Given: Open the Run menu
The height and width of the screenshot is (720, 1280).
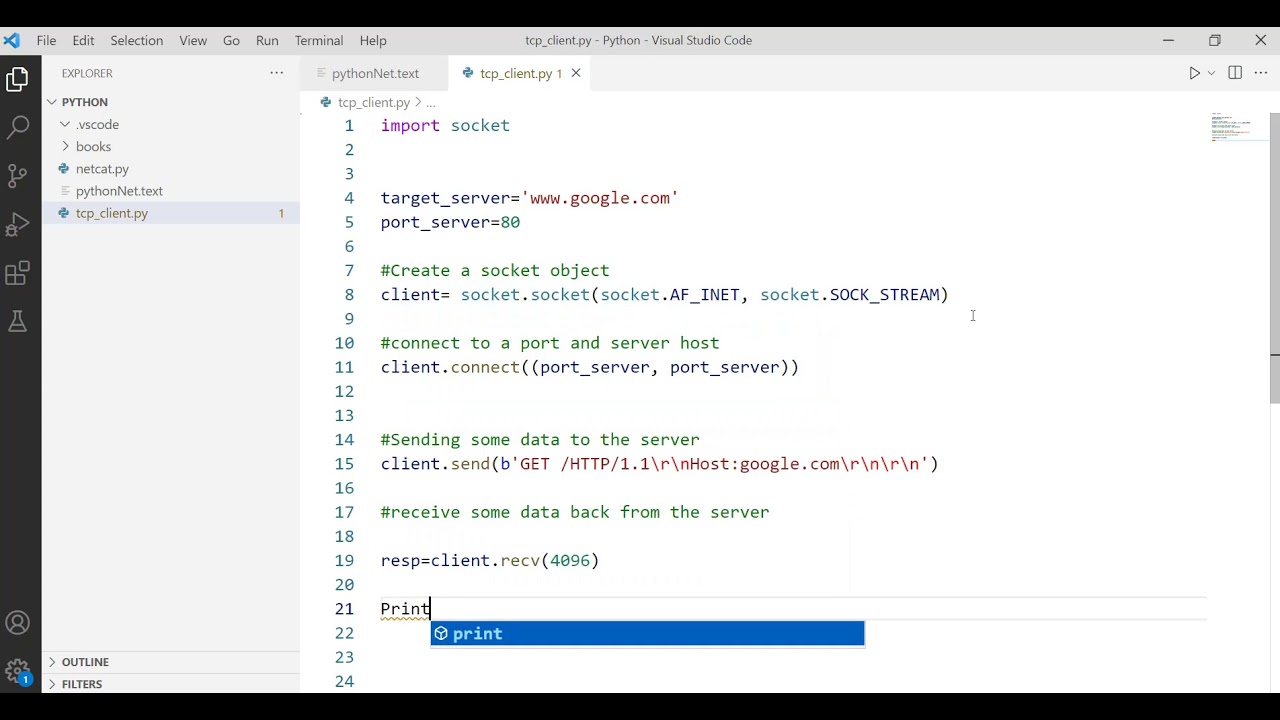Looking at the screenshot, I should 267,40.
